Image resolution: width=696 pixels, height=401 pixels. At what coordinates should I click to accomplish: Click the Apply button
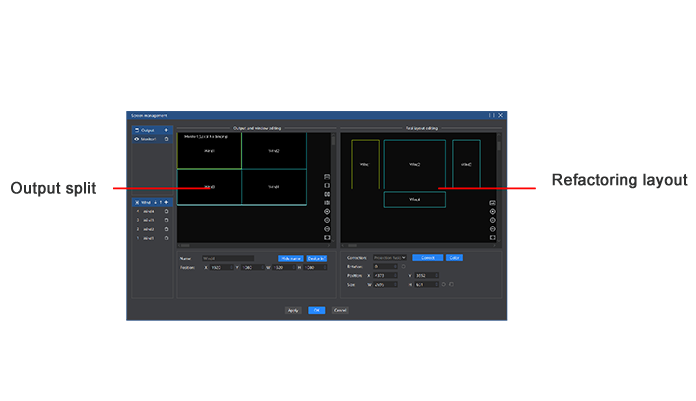coord(293,310)
